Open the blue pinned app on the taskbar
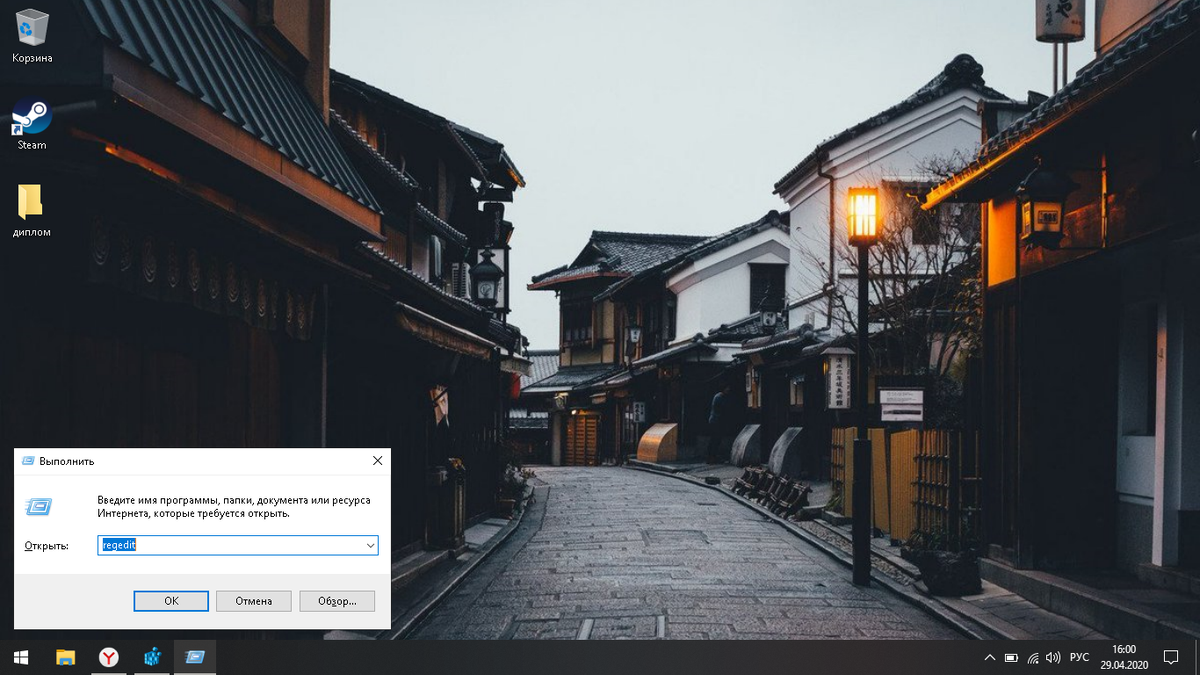Screen dimensions: 1200x675 coord(152,657)
